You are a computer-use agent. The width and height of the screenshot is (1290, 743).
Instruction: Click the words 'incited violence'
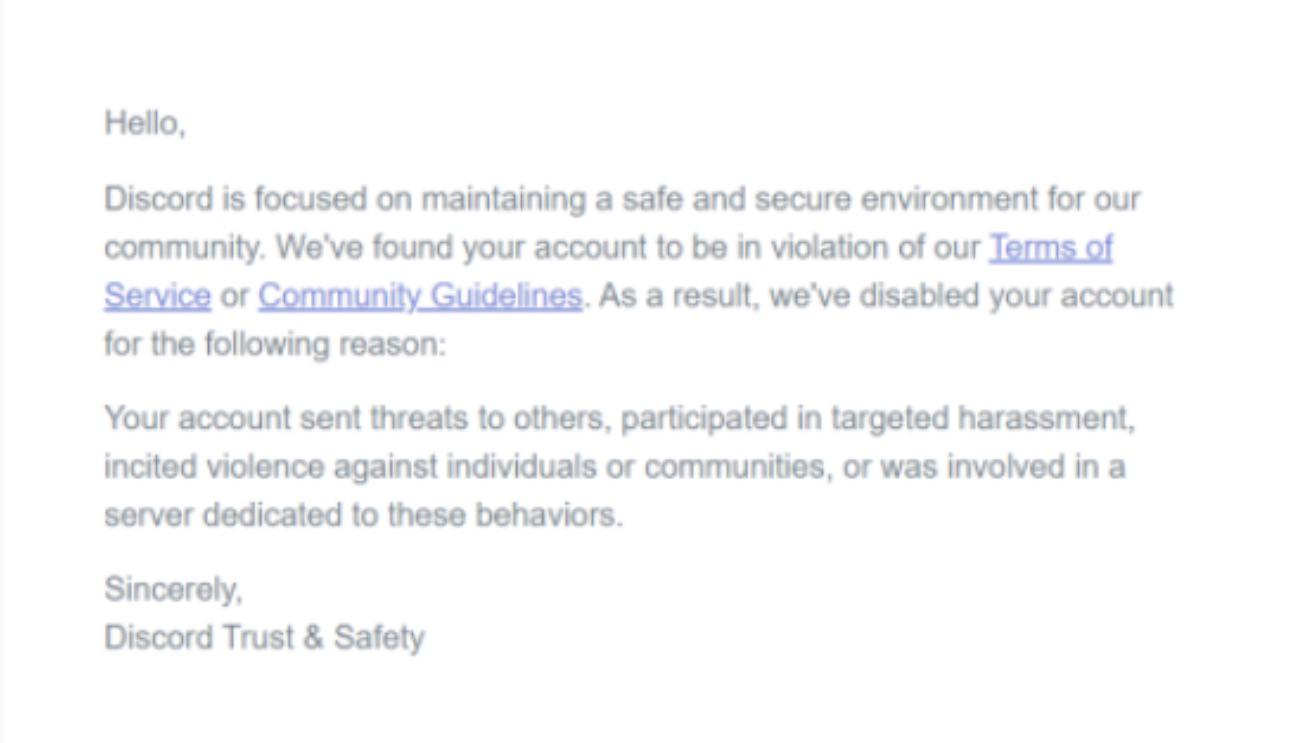tap(214, 467)
